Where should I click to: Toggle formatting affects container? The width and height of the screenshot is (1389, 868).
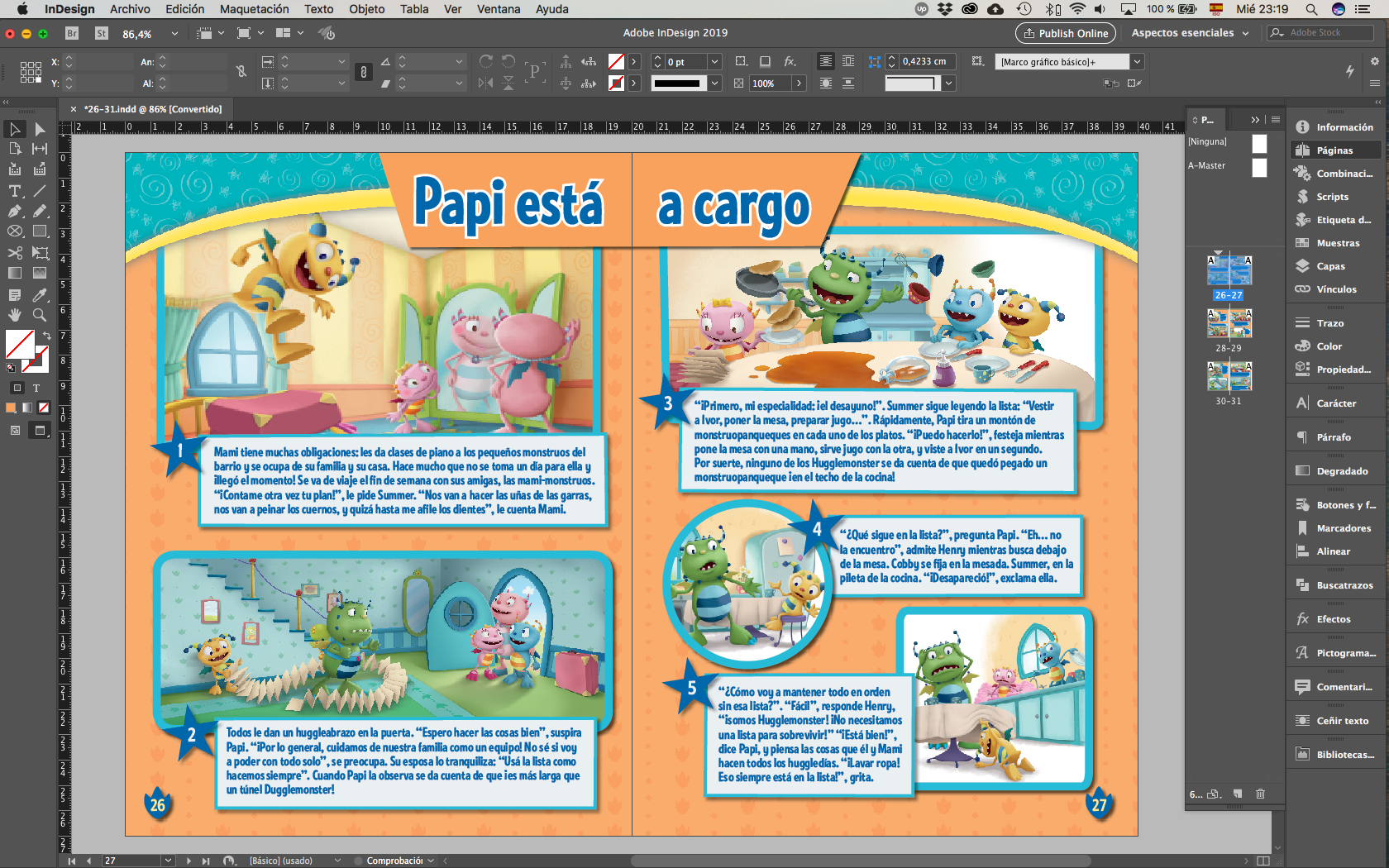(x=17, y=388)
